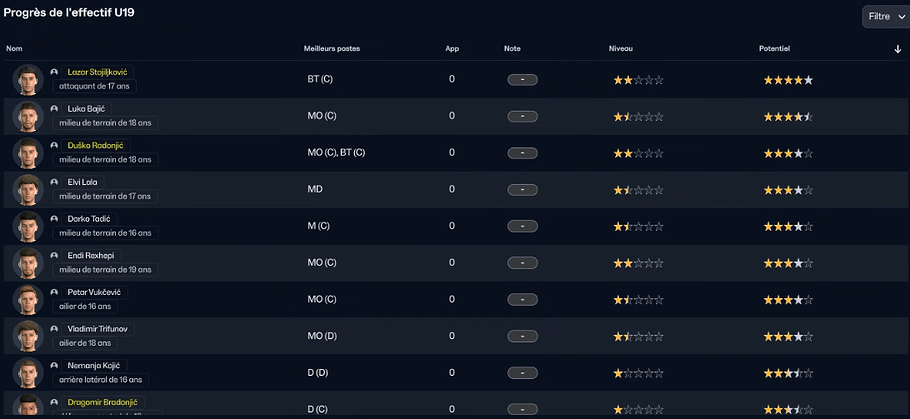Click the descending sort arrow icon
This screenshot has height=419, width=910.
tap(898, 49)
